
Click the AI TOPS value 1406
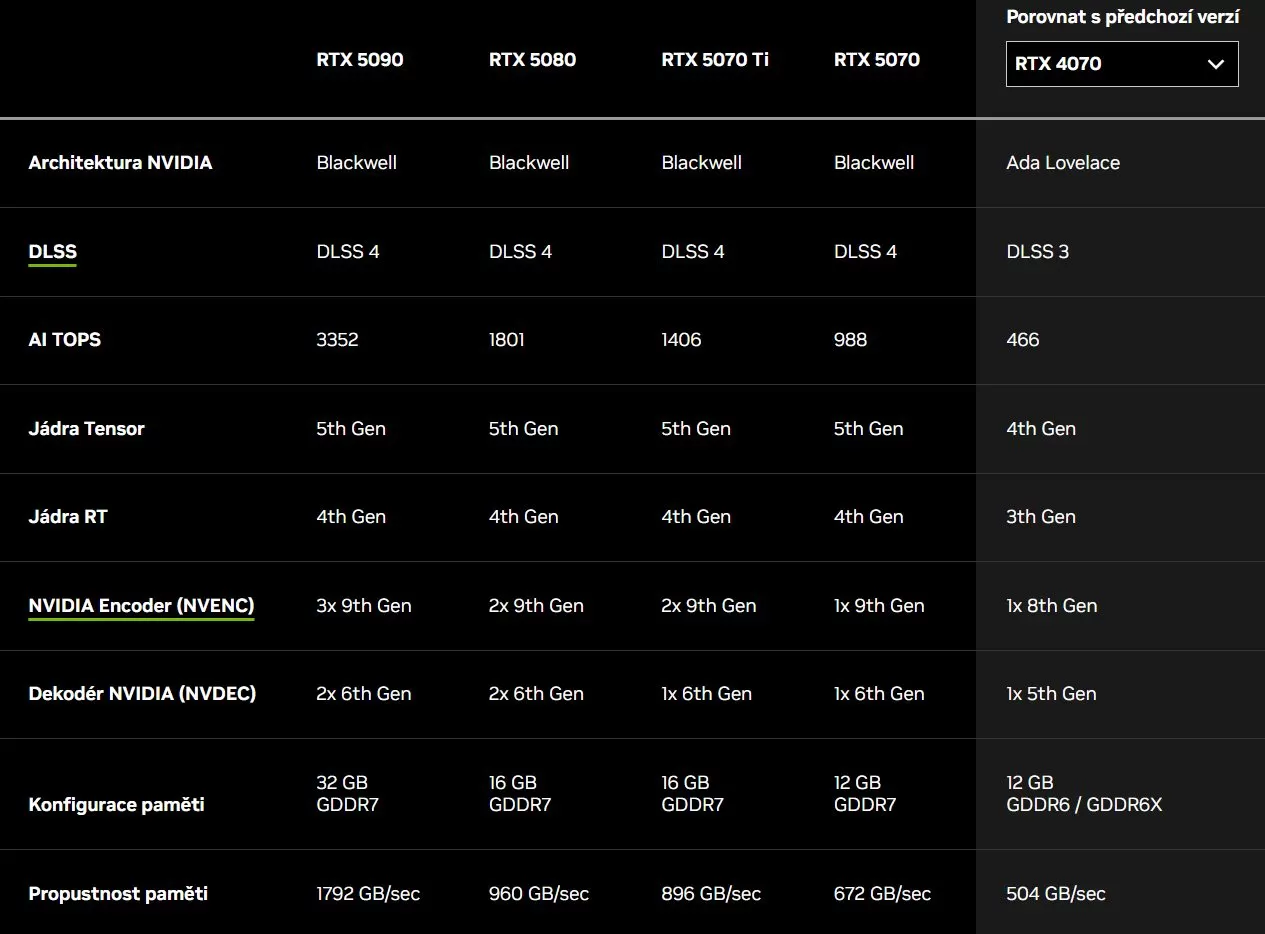point(681,340)
